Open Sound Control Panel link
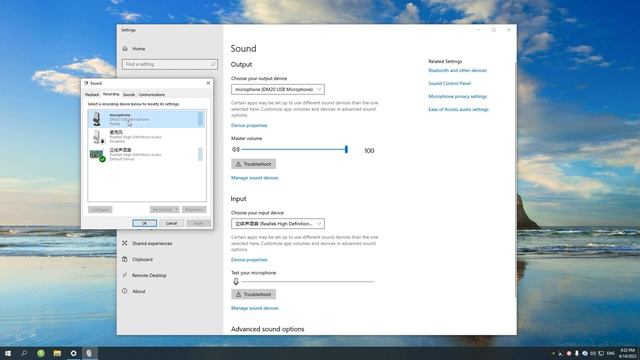 point(449,83)
